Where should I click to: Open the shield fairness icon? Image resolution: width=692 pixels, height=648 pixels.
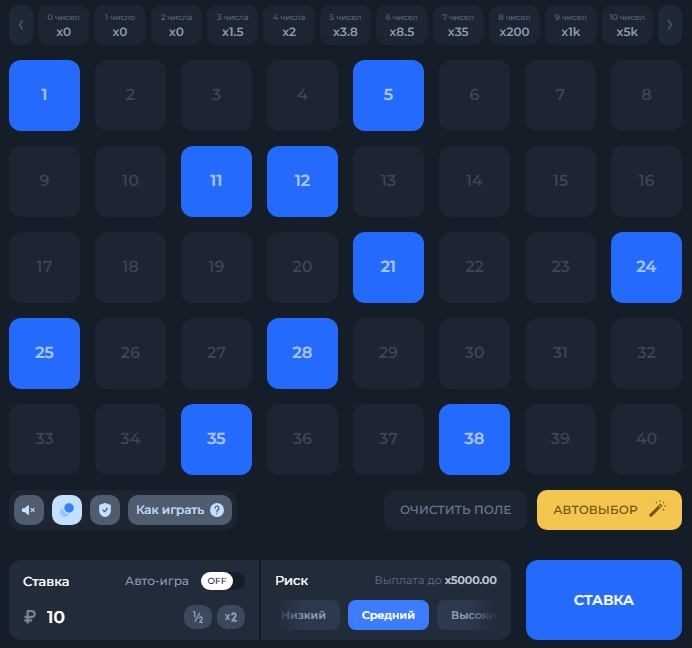[105, 510]
